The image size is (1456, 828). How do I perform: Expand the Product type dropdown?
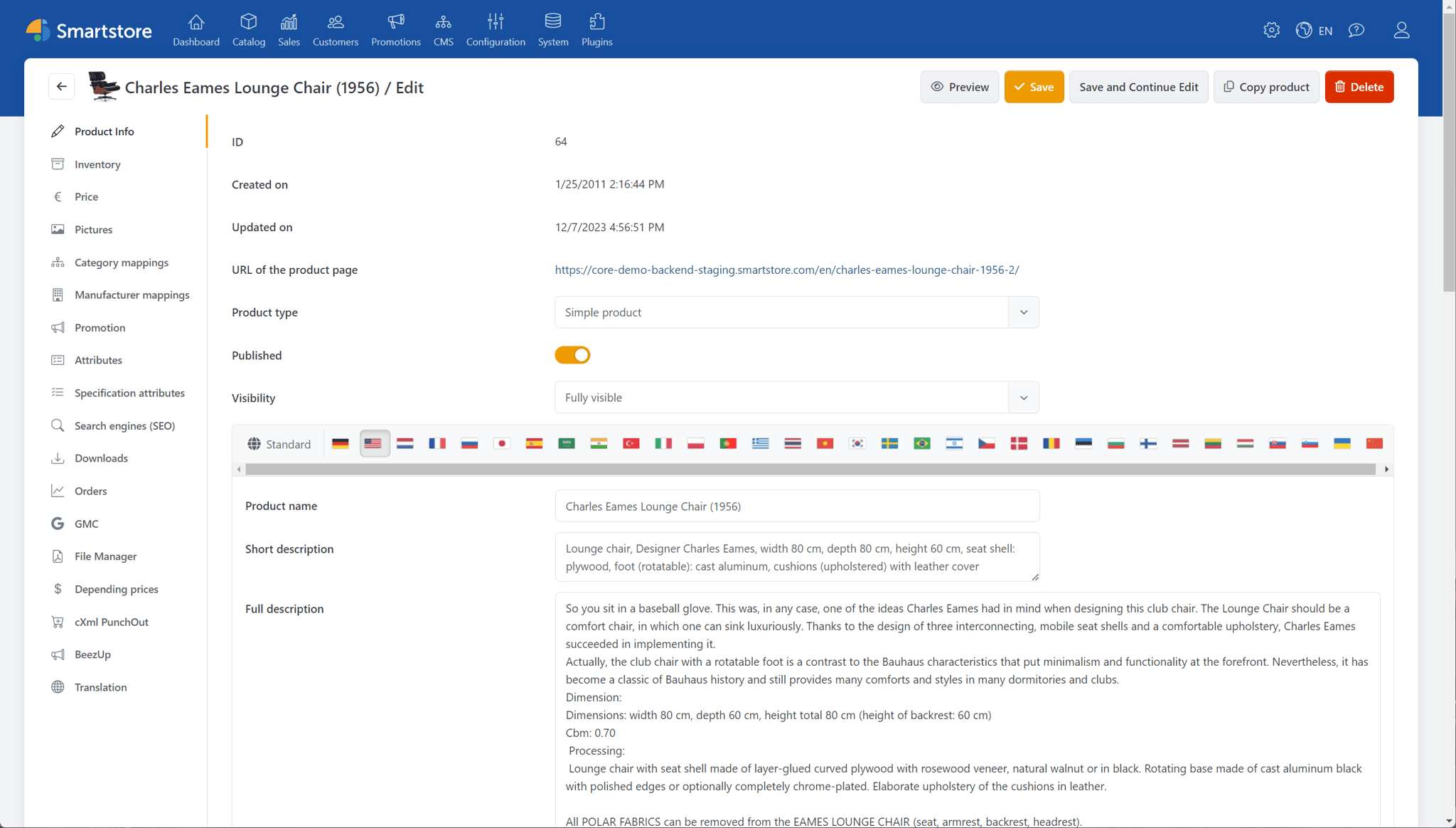tap(796, 312)
